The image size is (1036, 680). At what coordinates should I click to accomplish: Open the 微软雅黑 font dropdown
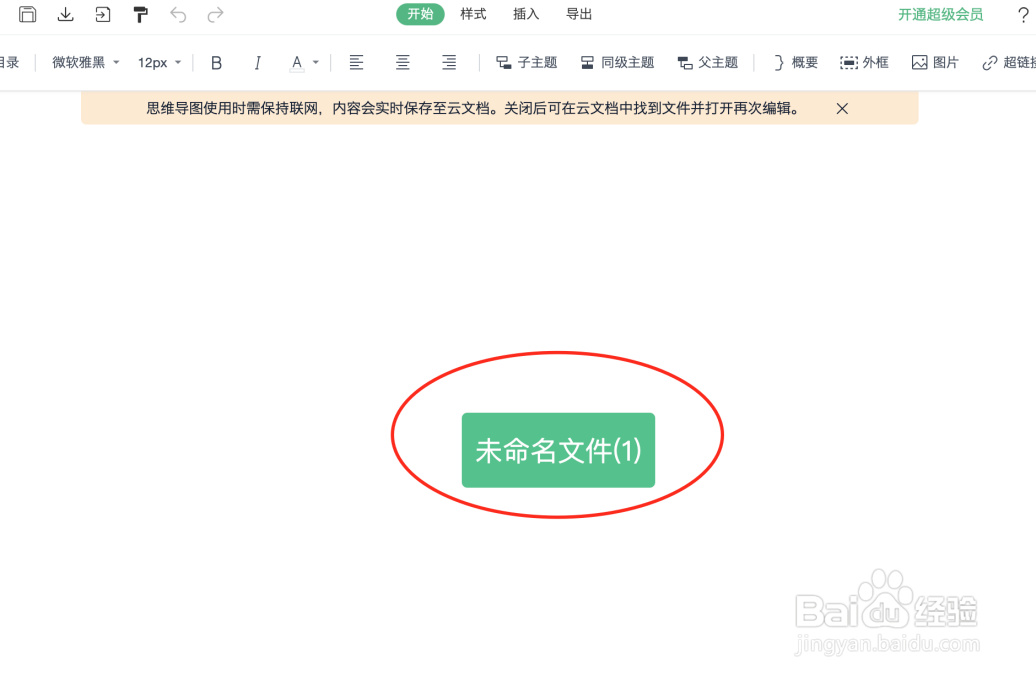point(86,63)
